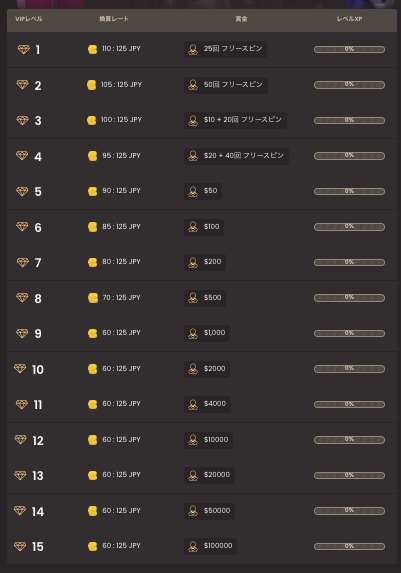Click the reward medal icon next to $1,000
401x573 pixels.
point(193,333)
